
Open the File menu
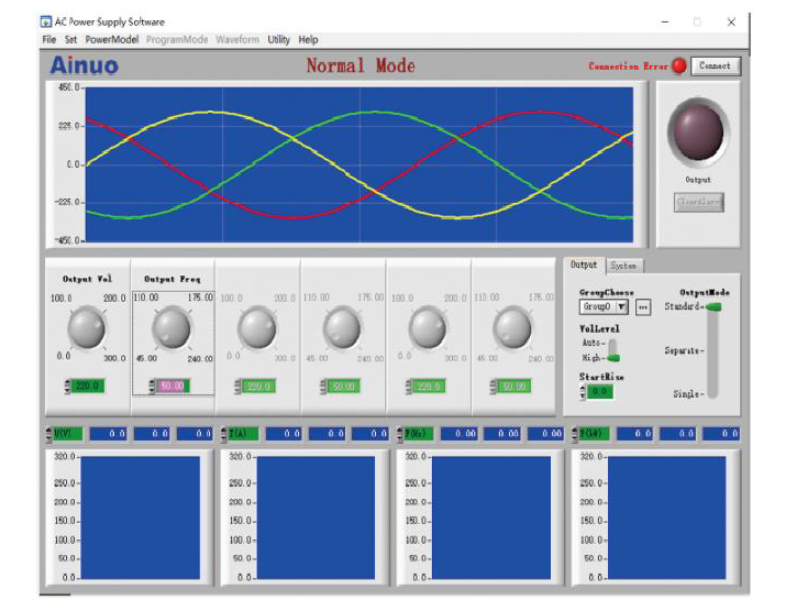click(49, 39)
